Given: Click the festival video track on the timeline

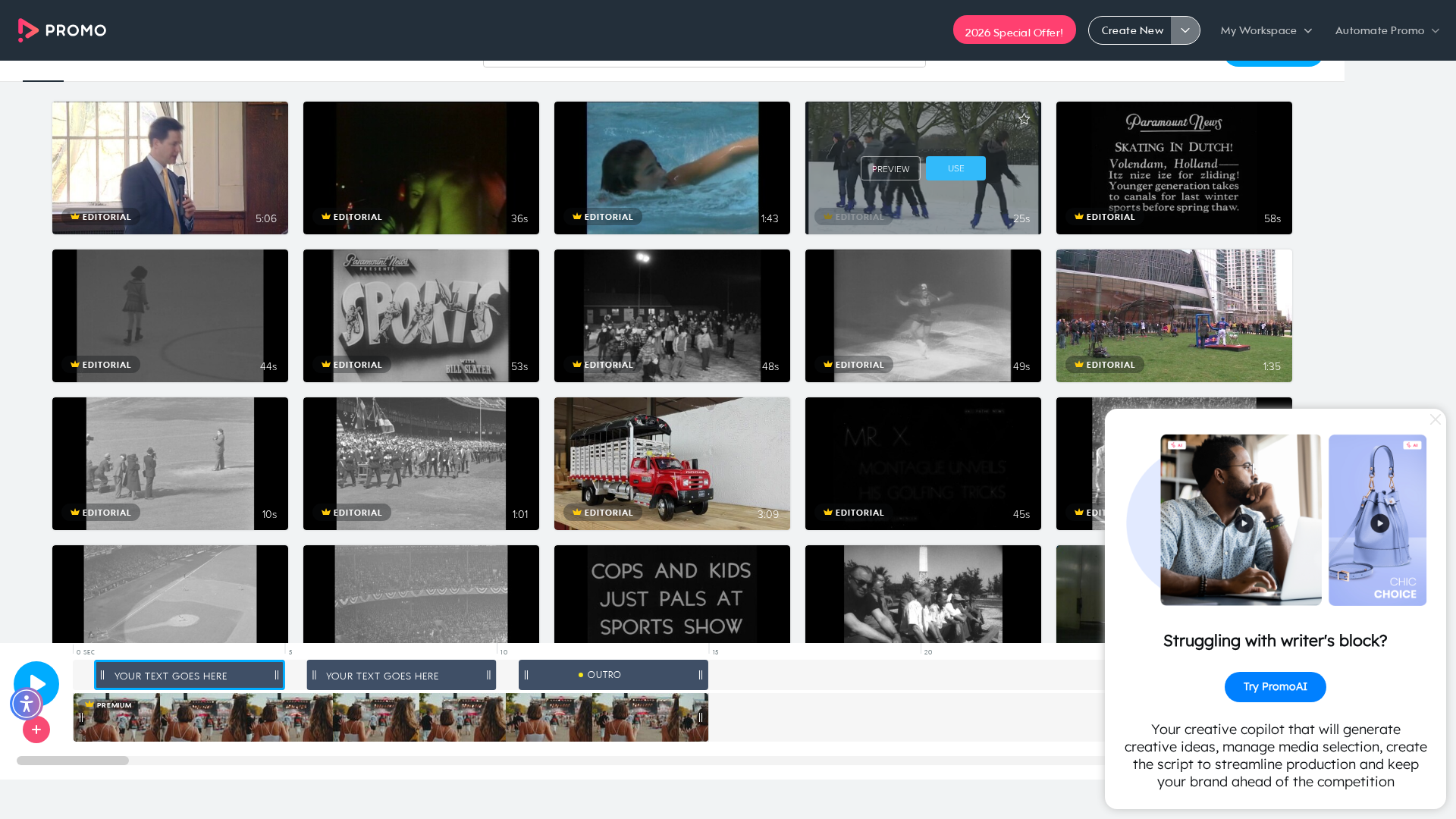Looking at the screenshot, I should tap(391, 717).
